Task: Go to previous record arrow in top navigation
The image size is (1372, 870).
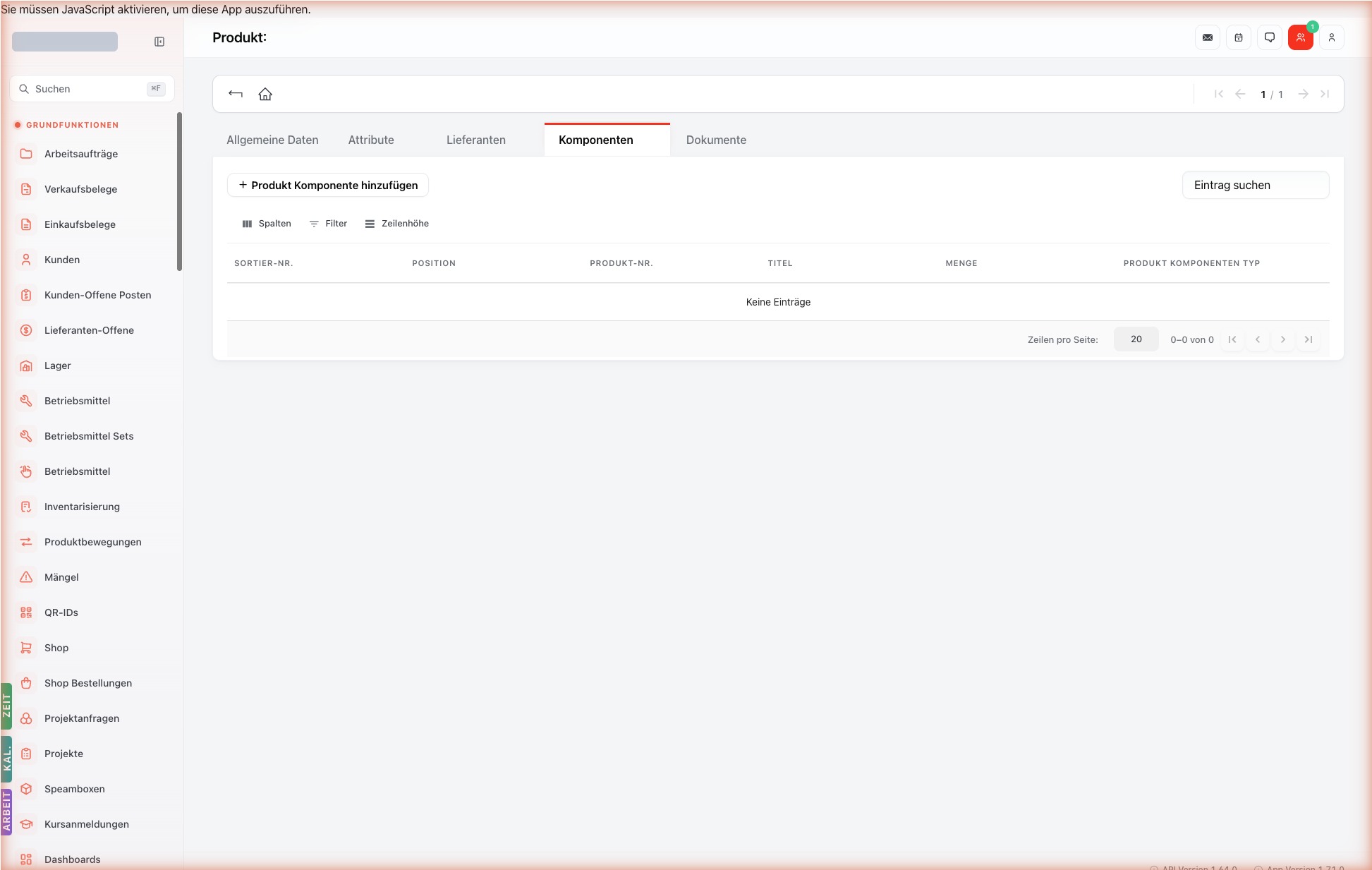Action: click(x=1240, y=94)
